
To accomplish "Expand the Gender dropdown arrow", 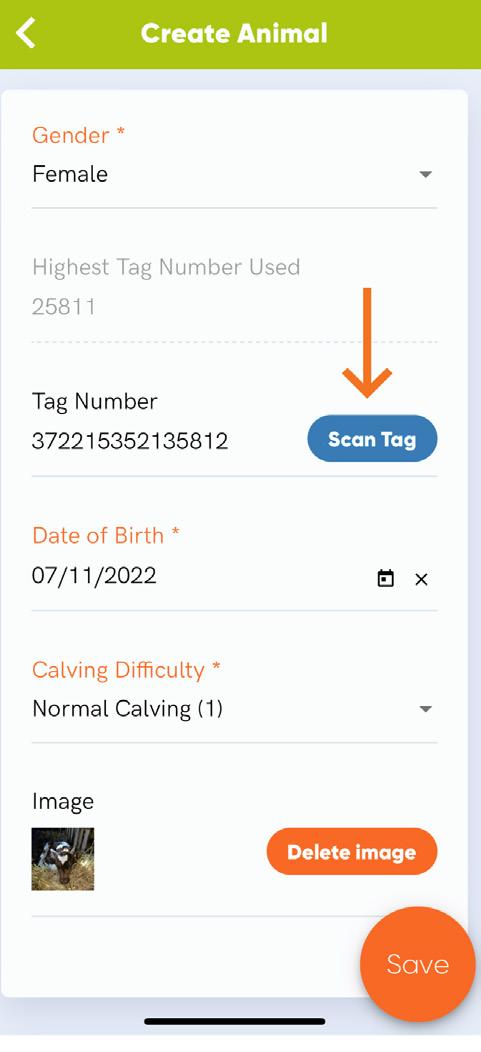I will (x=425, y=174).
